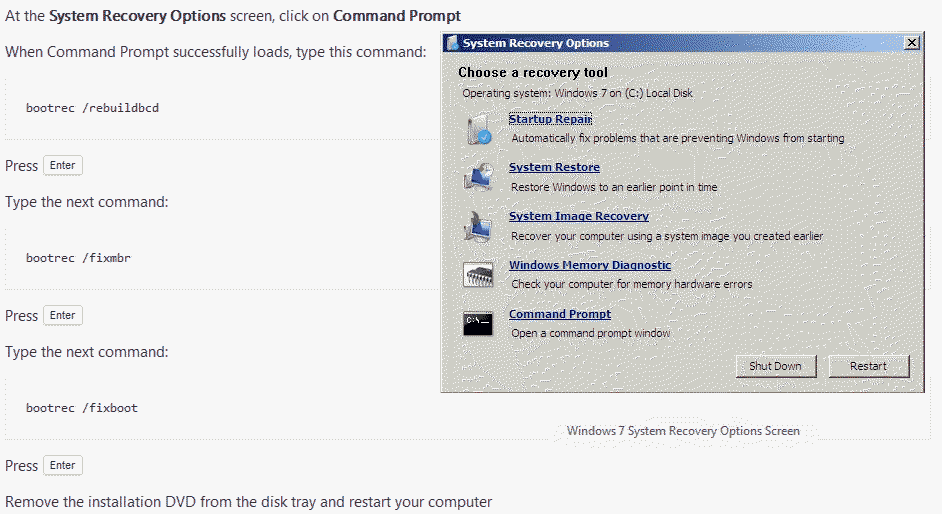Screen dimensions: 942x514
Task: Open the Command Prompt link
Action: pos(560,314)
